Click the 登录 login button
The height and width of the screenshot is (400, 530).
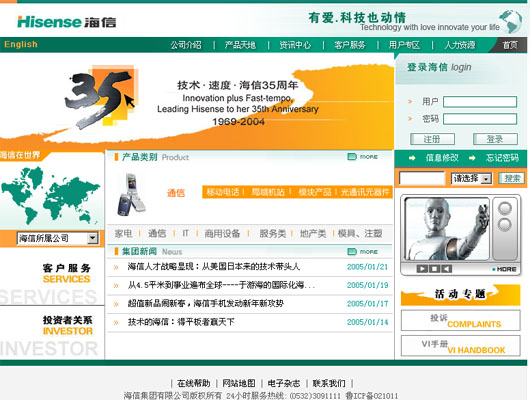point(495,139)
